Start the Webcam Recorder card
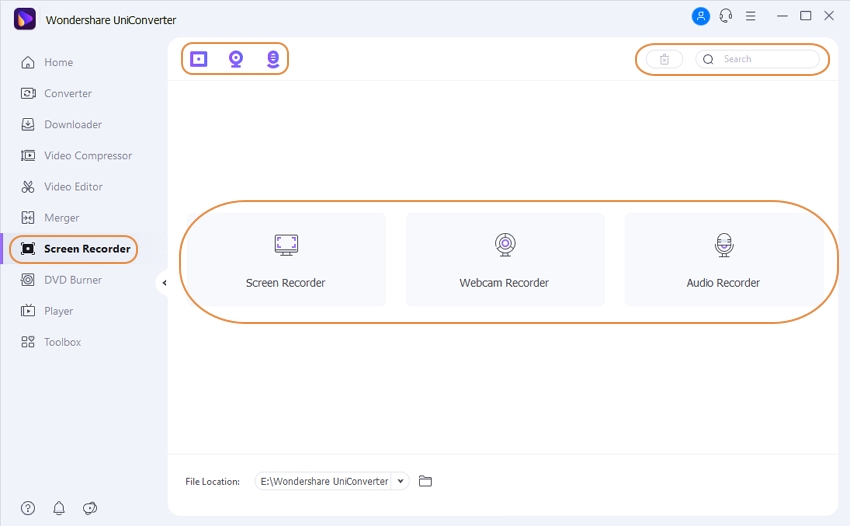850x526 pixels. click(x=504, y=259)
